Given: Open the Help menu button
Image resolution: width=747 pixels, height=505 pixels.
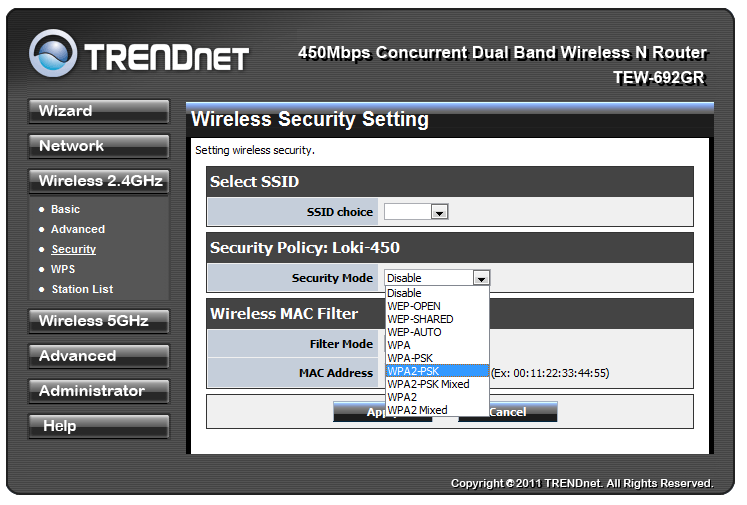Looking at the screenshot, I should pos(99,426).
